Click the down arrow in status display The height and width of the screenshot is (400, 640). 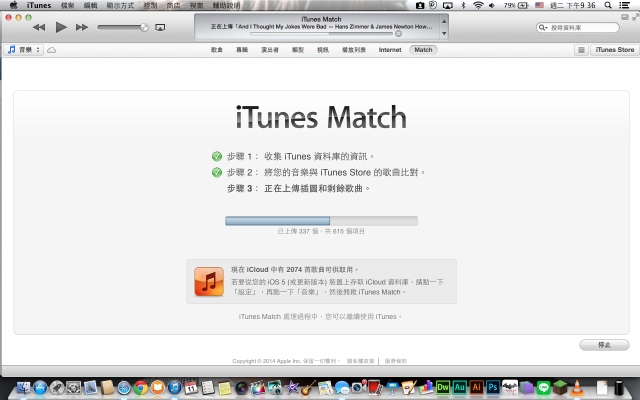click(x=444, y=33)
